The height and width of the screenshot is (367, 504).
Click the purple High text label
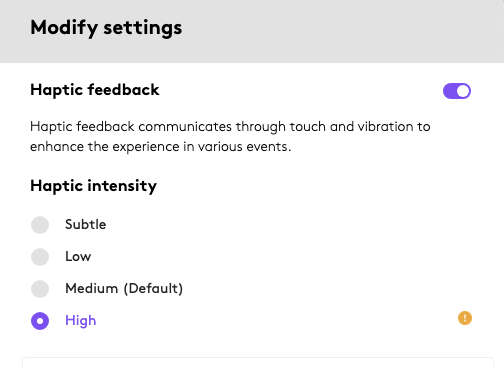[x=81, y=321]
